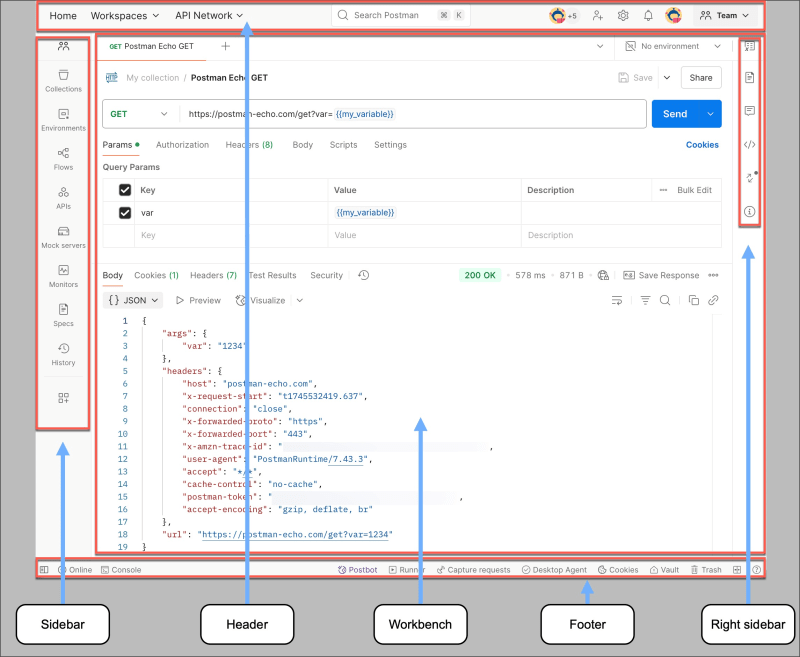This screenshot has width=800, height=657.
Task: Click the Search Postman field
Action: (401, 15)
